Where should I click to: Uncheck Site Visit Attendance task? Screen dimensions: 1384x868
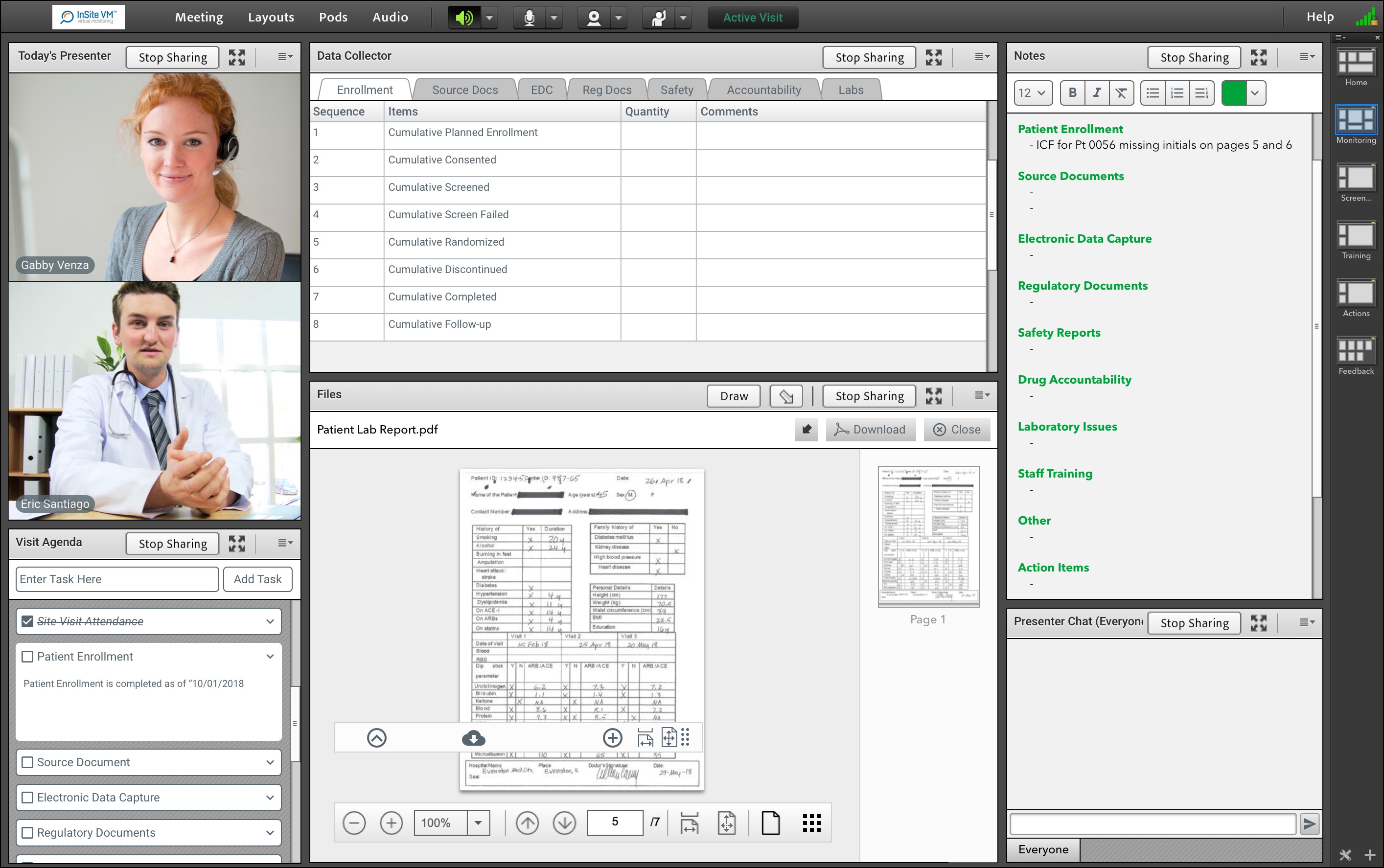[27, 621]
